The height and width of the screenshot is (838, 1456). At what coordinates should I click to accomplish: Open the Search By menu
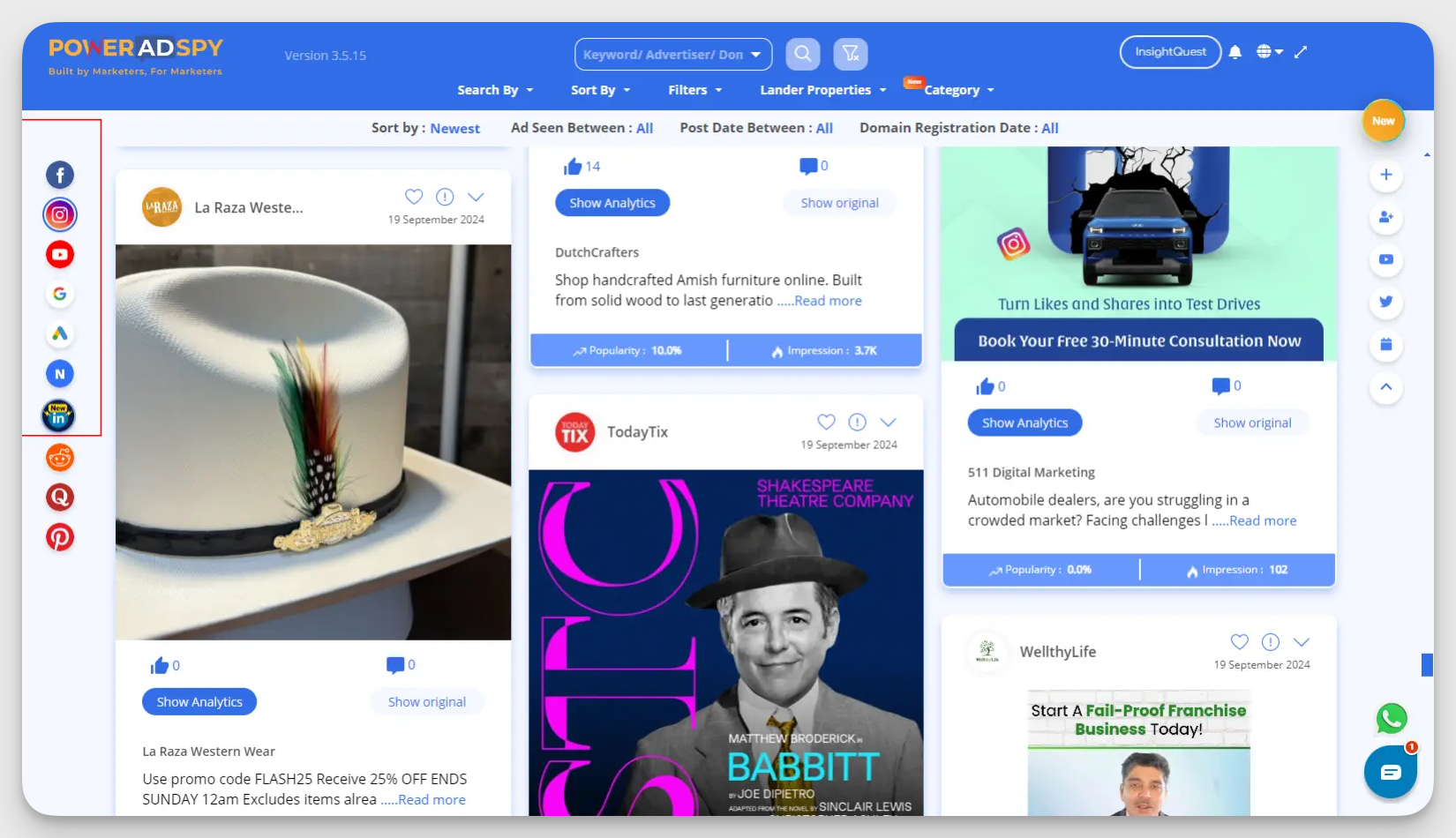(x=495, y=90)
